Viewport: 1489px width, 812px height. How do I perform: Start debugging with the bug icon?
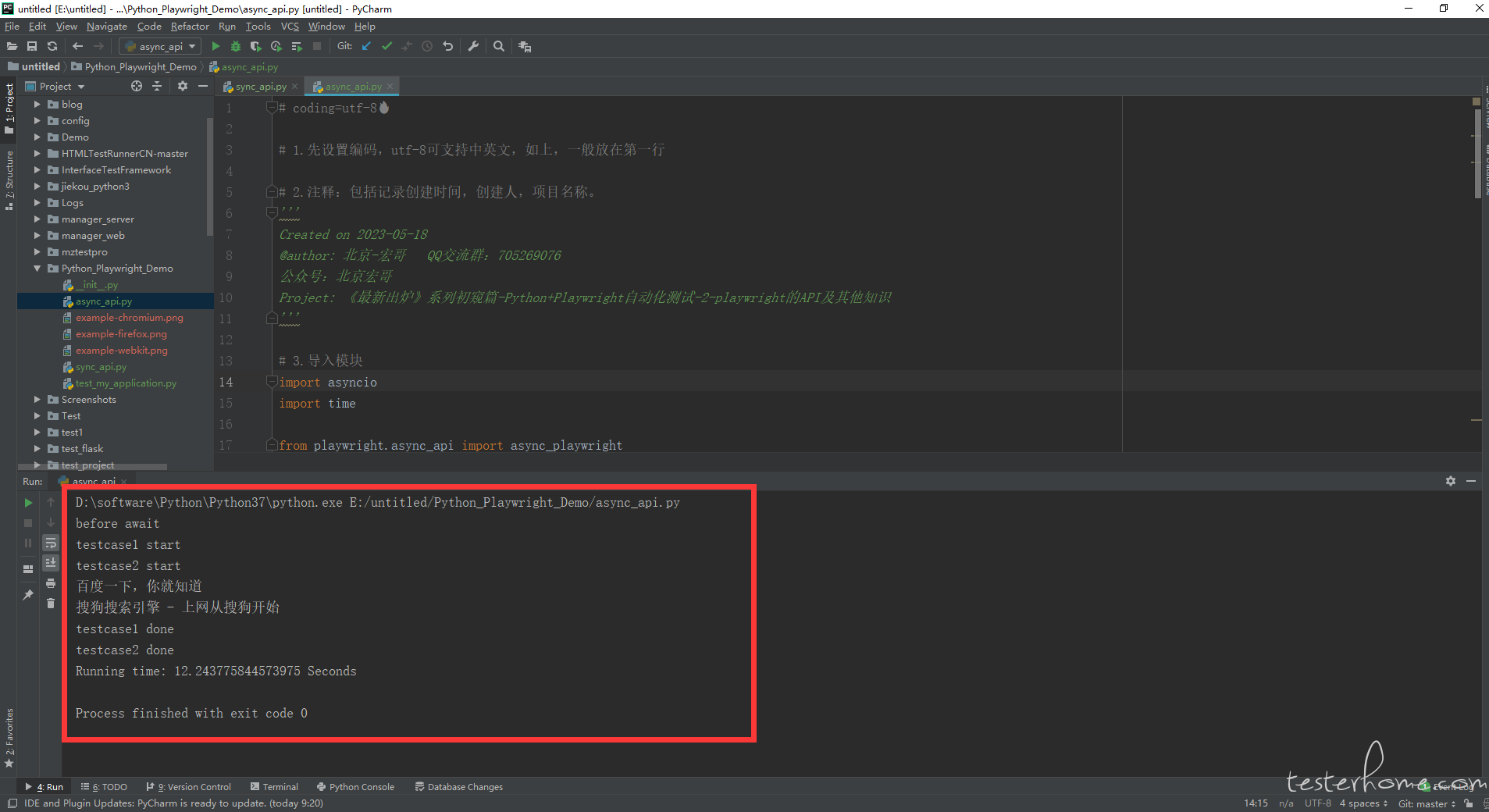tap(236, 47)
